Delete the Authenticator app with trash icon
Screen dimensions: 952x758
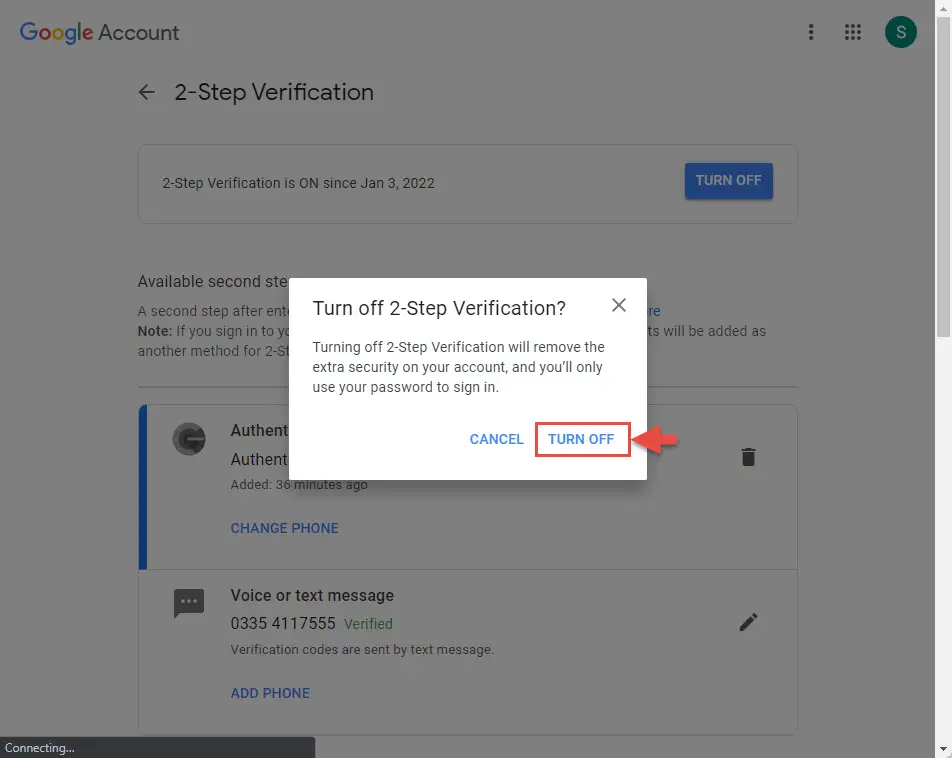[x=748, y=457]
